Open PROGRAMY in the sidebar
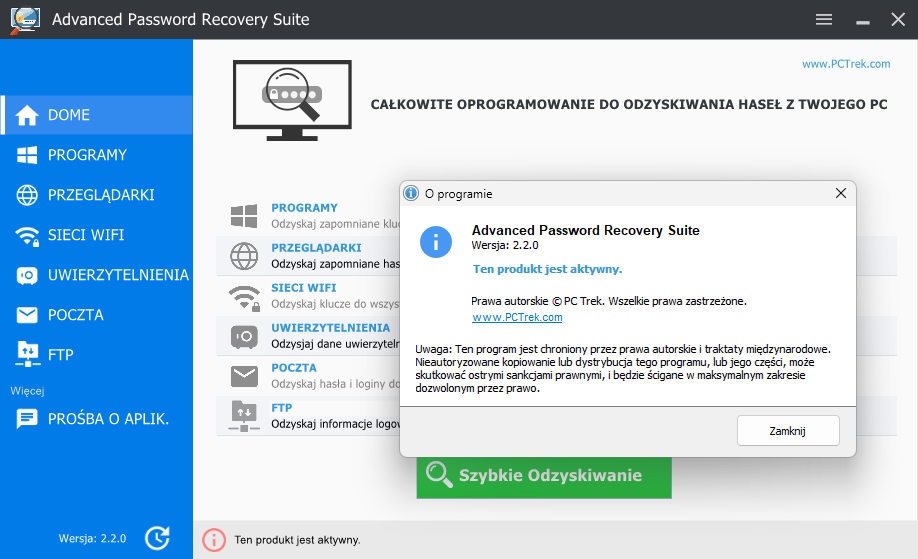This screenshot has height=559, width=918. pyautogui.click(x=97, y=155)
